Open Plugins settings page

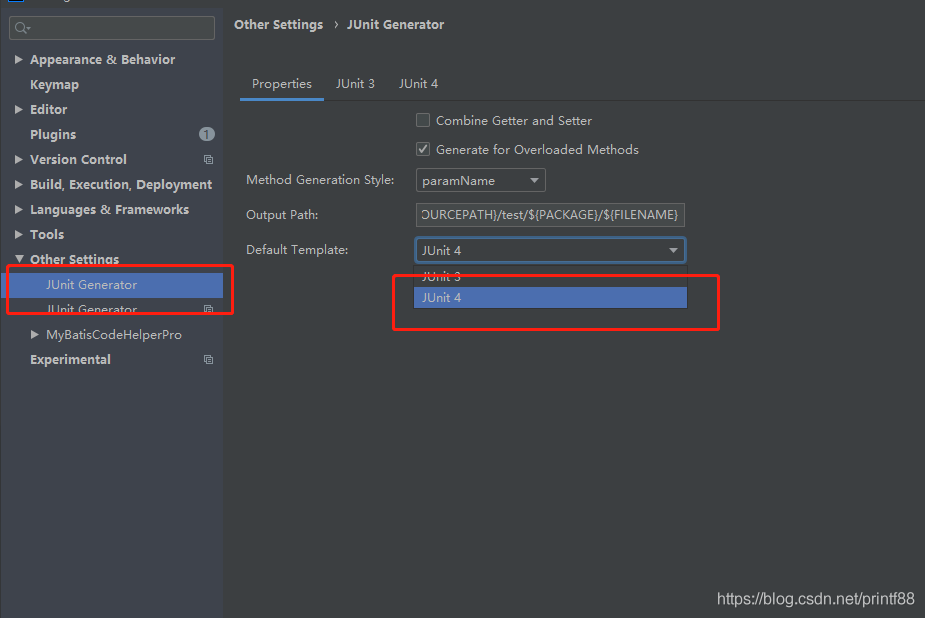click(53, 135)
